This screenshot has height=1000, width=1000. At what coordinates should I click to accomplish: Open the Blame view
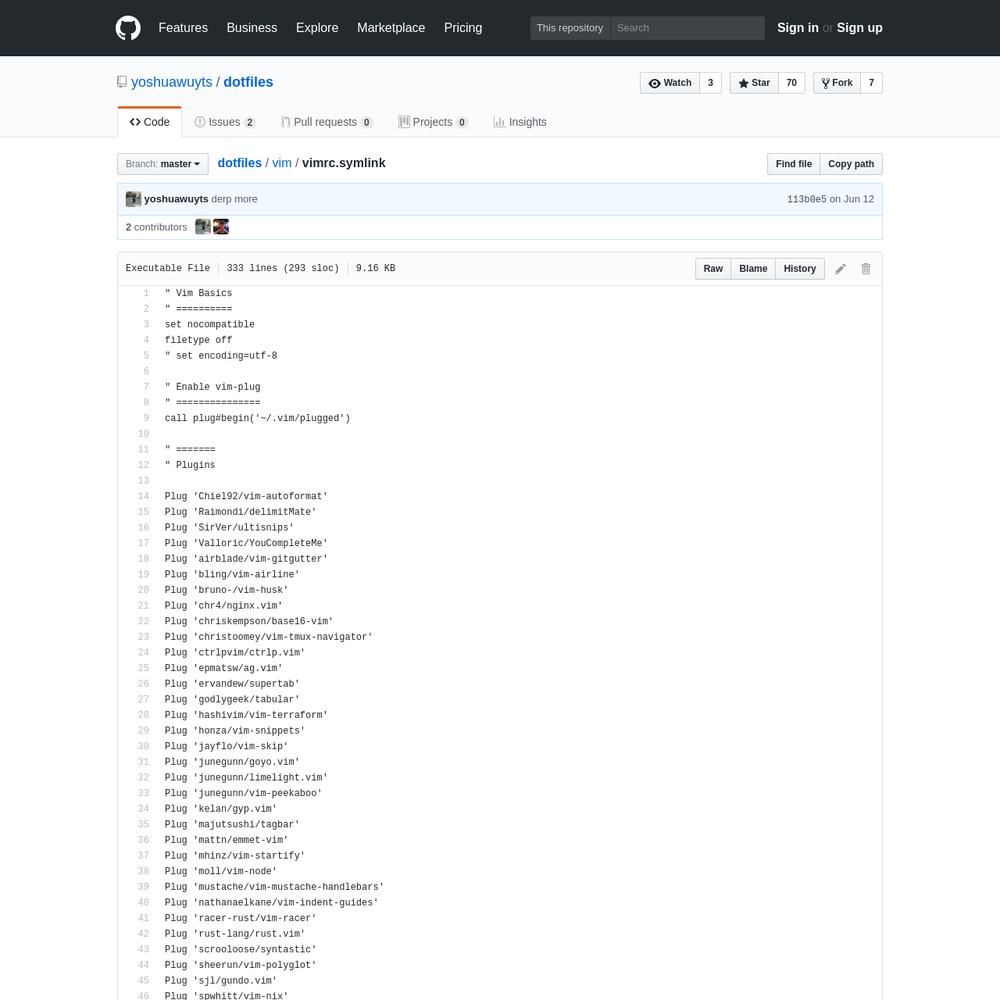(753, 268)
